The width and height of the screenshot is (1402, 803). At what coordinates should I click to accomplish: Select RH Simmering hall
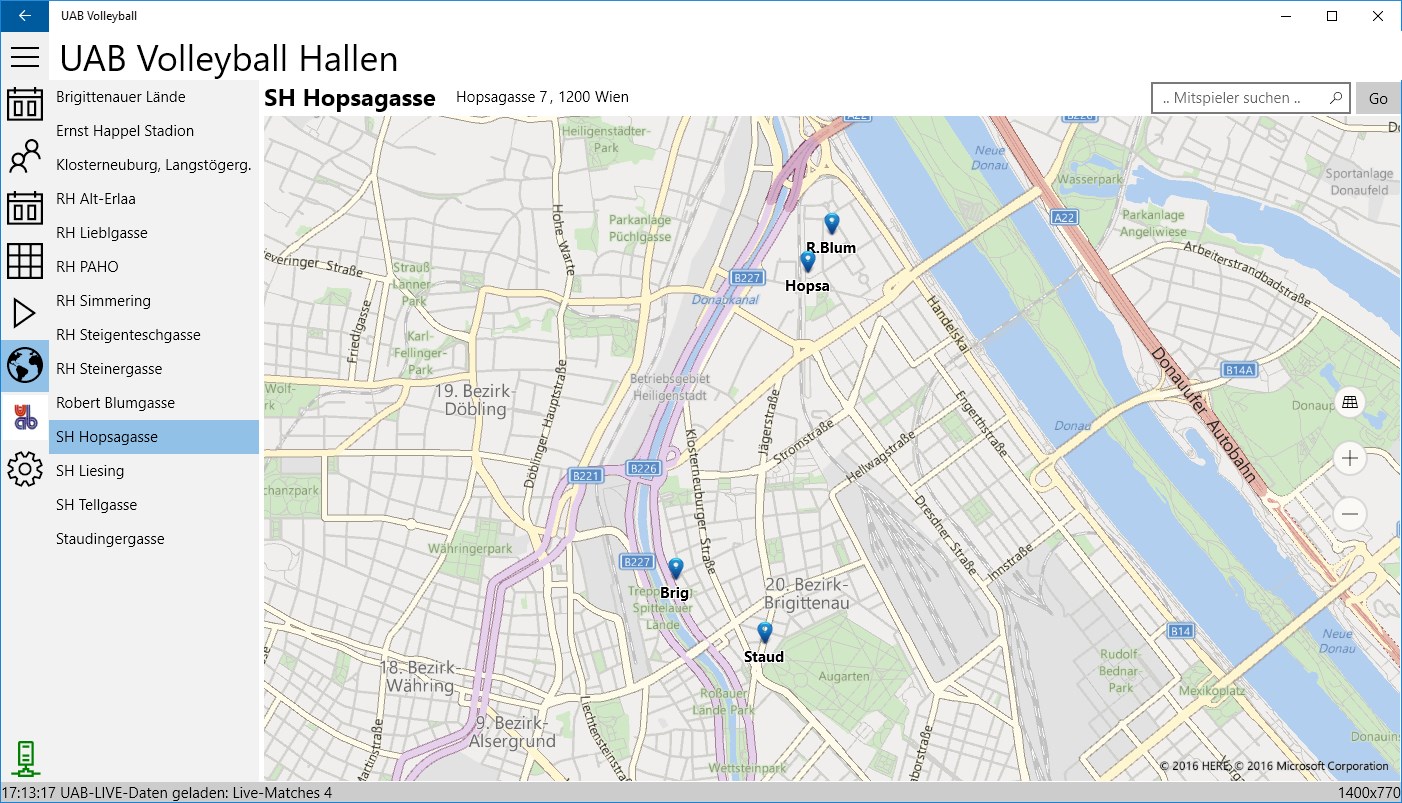pyautogui.click(x=154, y=301)
